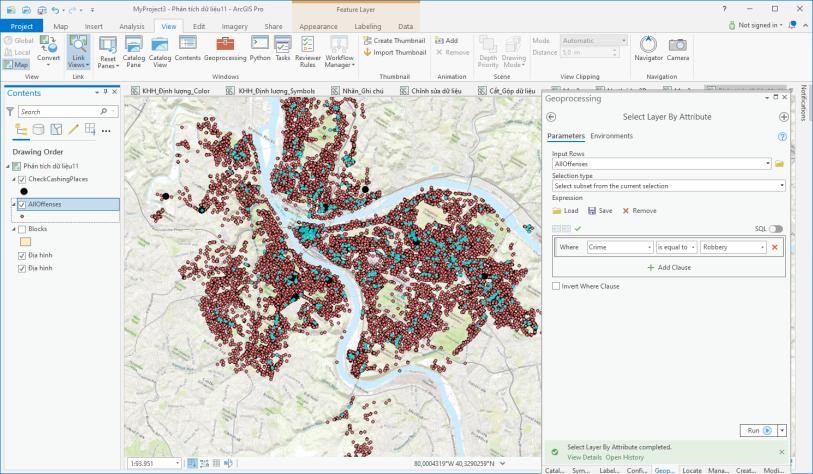Image resolution: width=813 pixels, height=474 pixels.
Task: Go back in the Geoprocessing pane
Action: point(551,117)
